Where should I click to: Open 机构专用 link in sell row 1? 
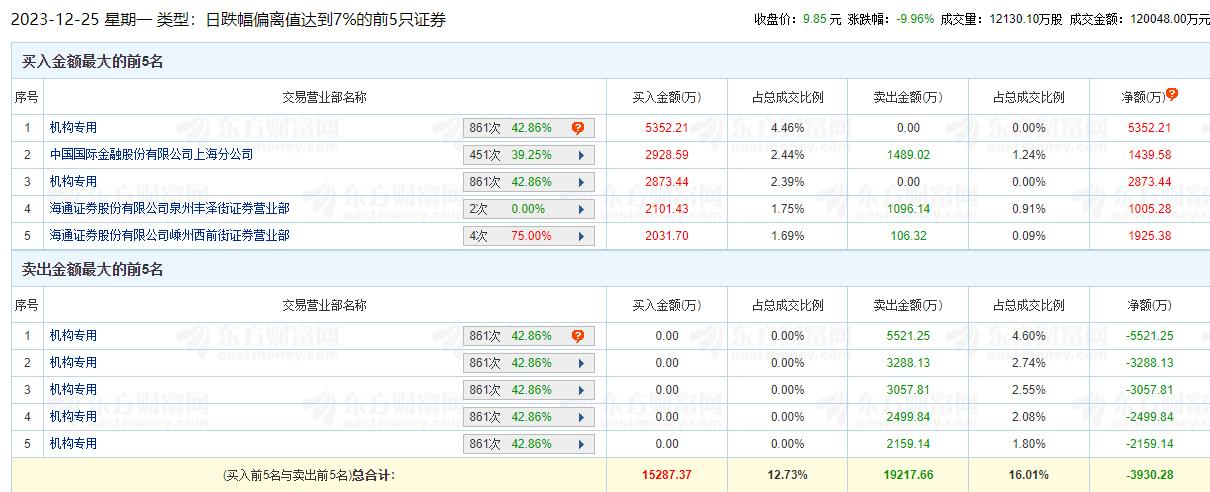73,336
